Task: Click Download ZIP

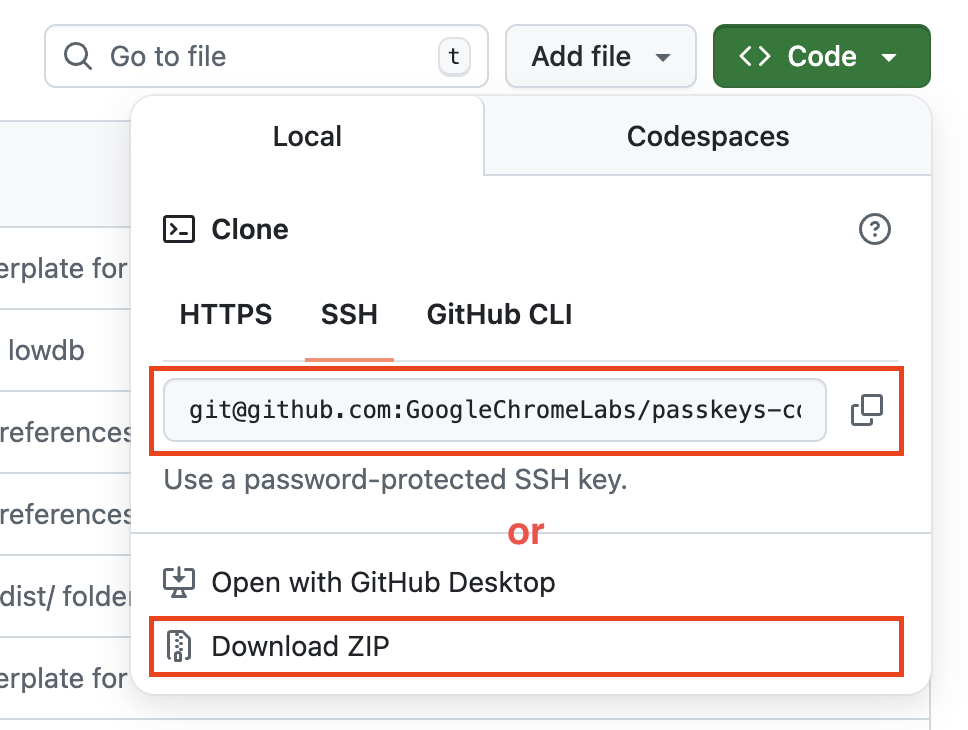Action: 300,646
